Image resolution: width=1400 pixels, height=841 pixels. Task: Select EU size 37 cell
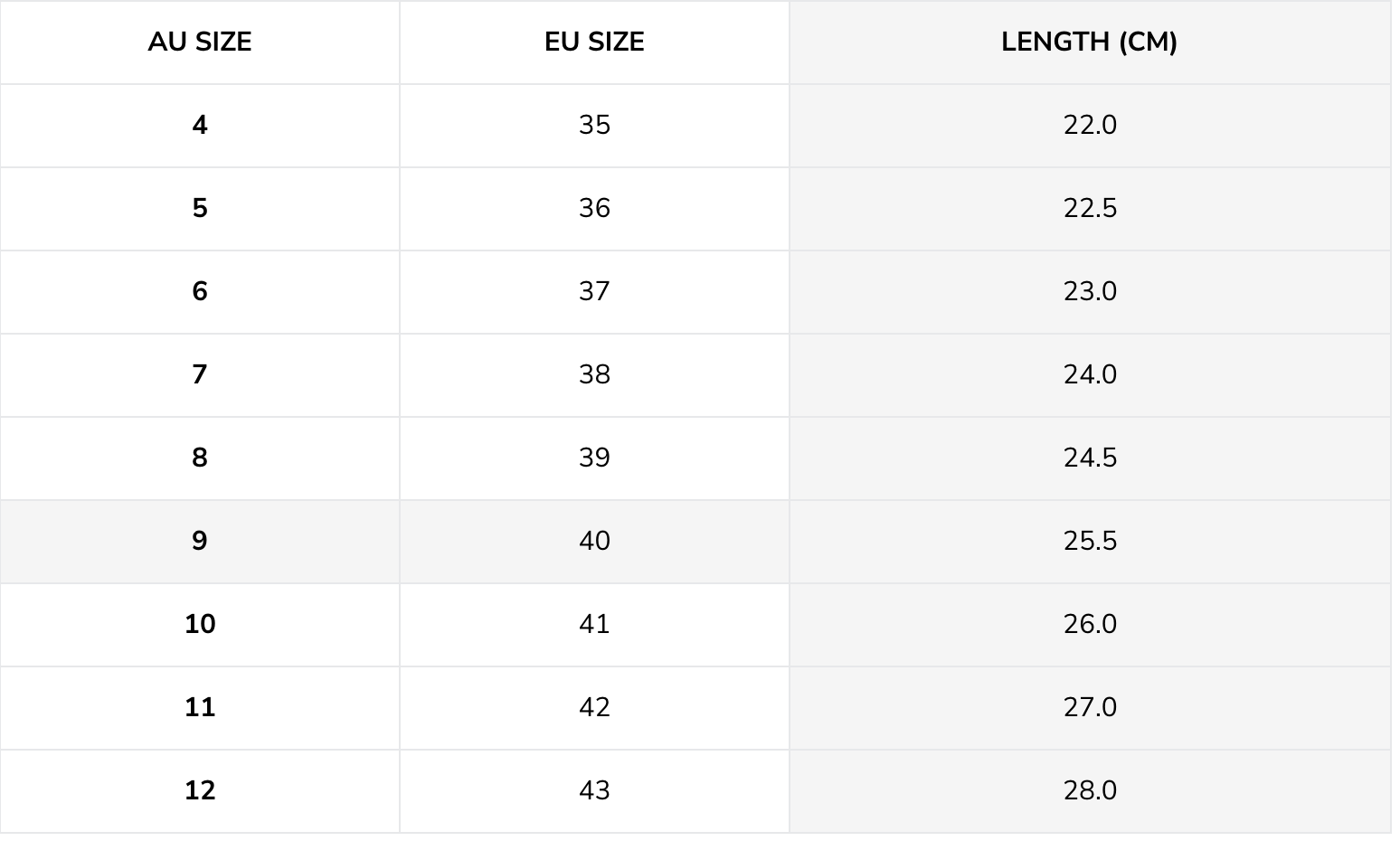pyautogui.click(x=594, y=291)
